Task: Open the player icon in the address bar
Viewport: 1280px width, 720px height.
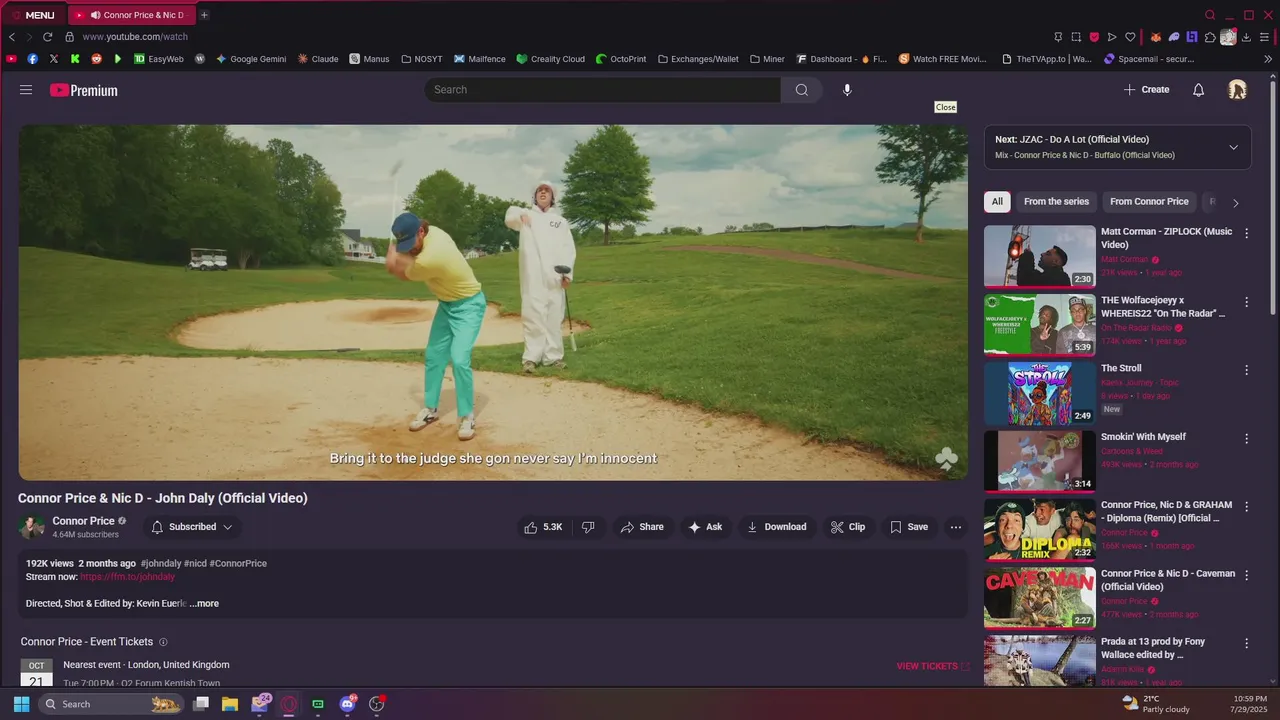Action: (x=1112, y=37)
